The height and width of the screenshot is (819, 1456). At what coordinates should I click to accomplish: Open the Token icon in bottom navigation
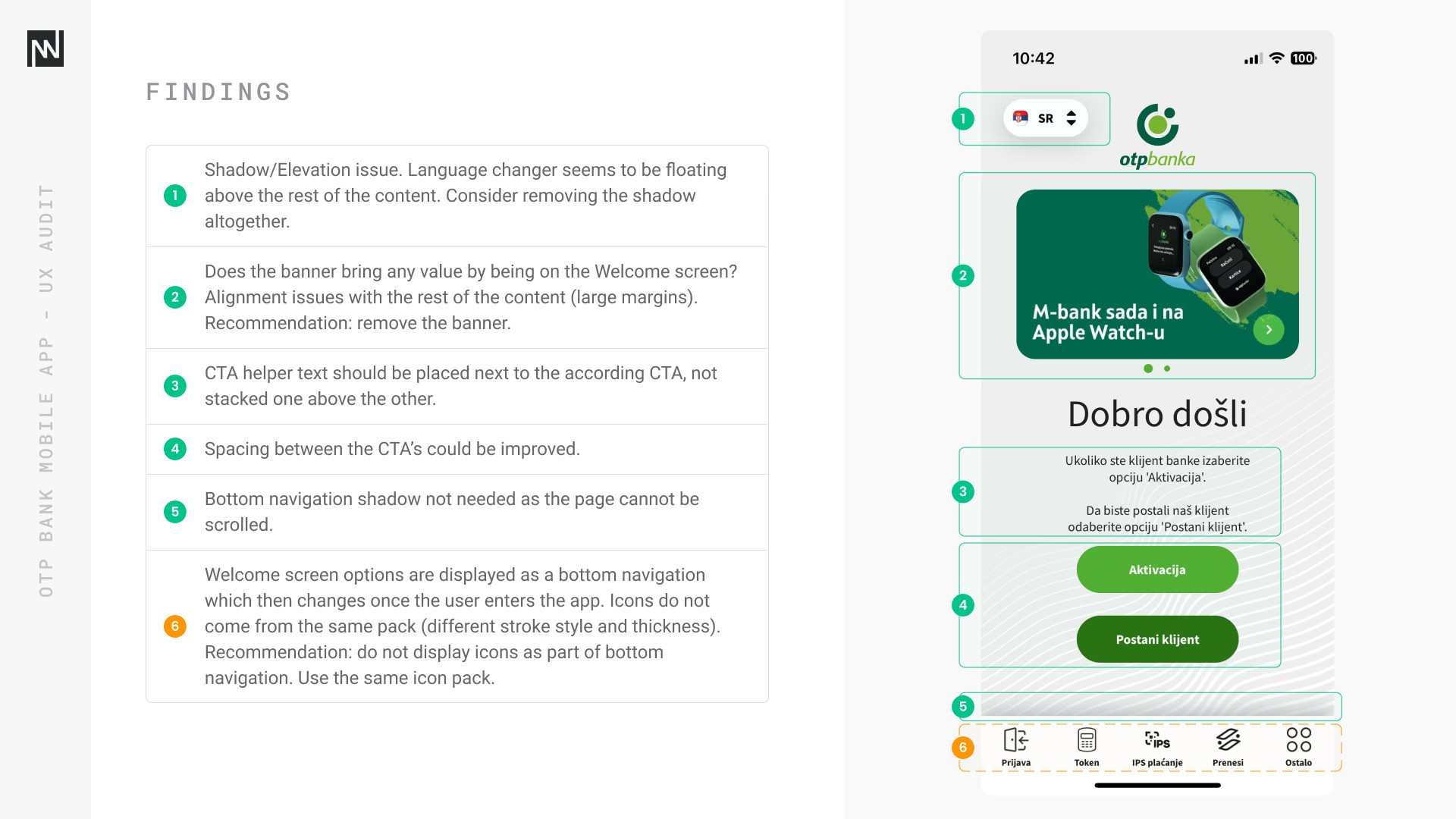(1086, 739)
